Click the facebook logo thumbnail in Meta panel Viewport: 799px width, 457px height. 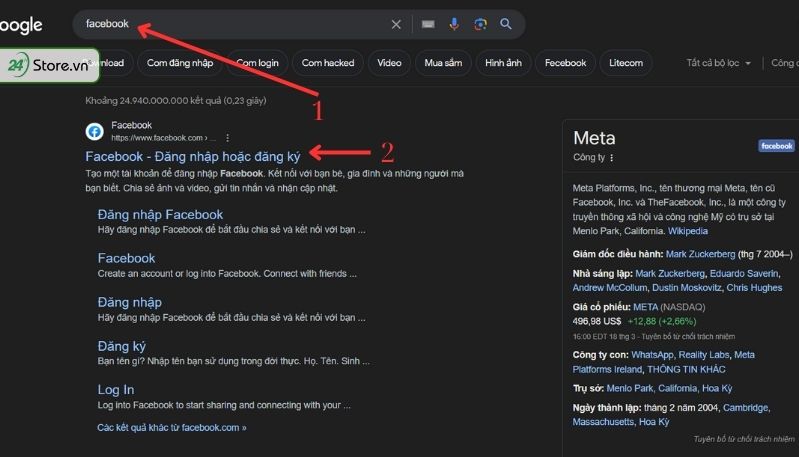point(776,146)
